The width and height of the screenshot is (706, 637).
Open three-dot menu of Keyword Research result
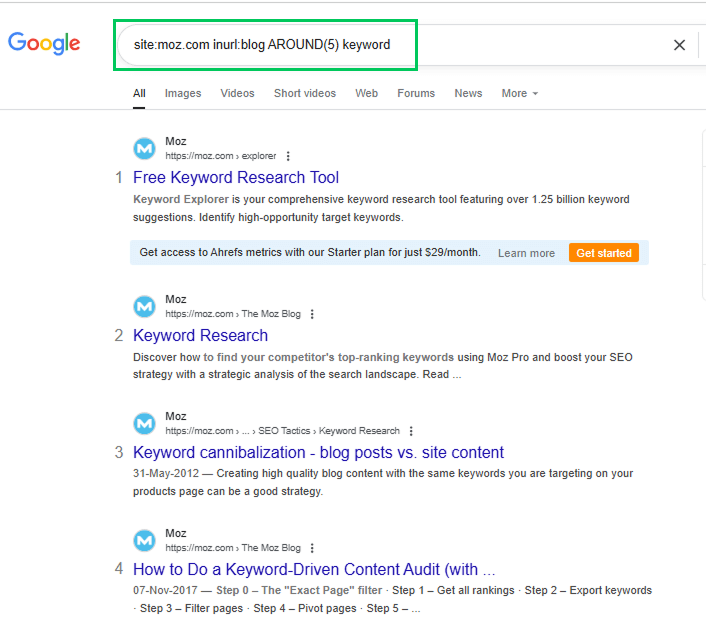pos(312,314)
